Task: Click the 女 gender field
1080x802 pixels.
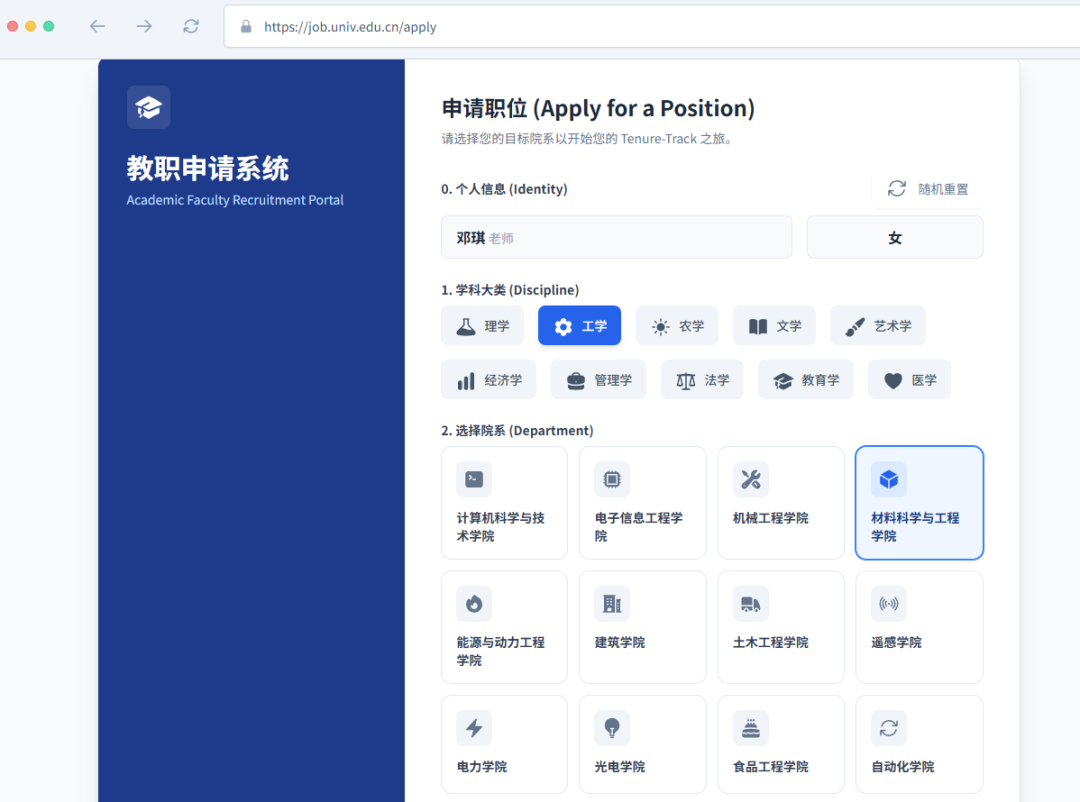Action: pos(895,238)
